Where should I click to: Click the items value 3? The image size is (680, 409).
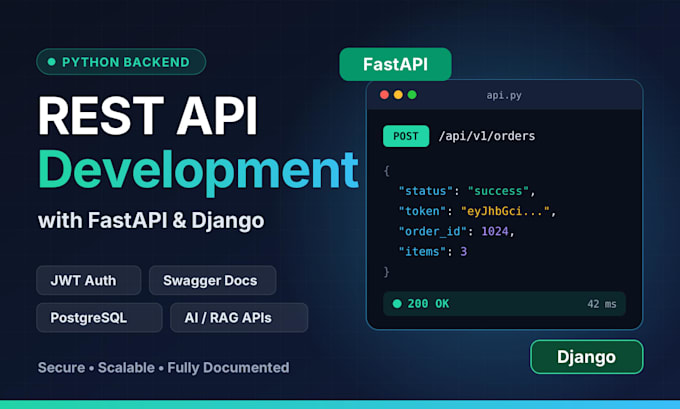click(x=464, y=252)
